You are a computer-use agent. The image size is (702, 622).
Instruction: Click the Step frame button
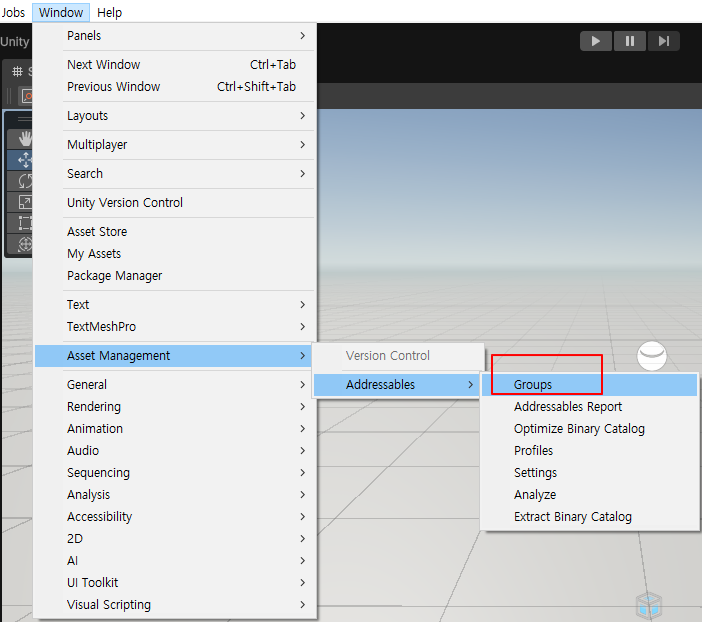pos(663,41)
